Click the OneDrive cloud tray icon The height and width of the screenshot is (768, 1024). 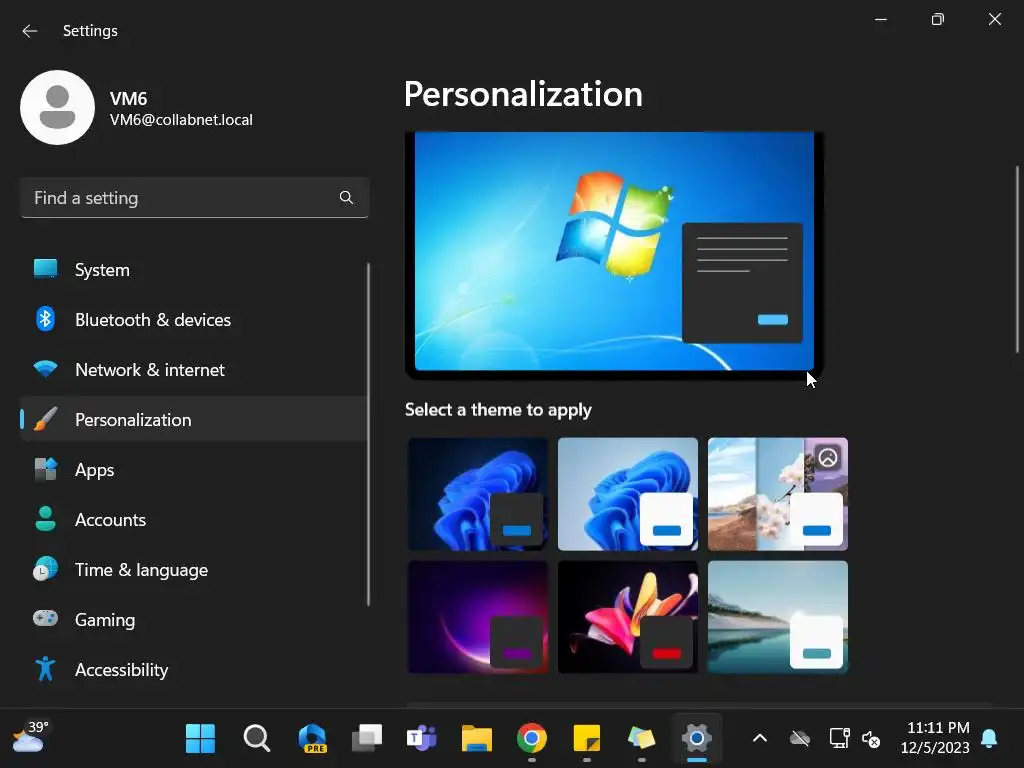(800, 739)
